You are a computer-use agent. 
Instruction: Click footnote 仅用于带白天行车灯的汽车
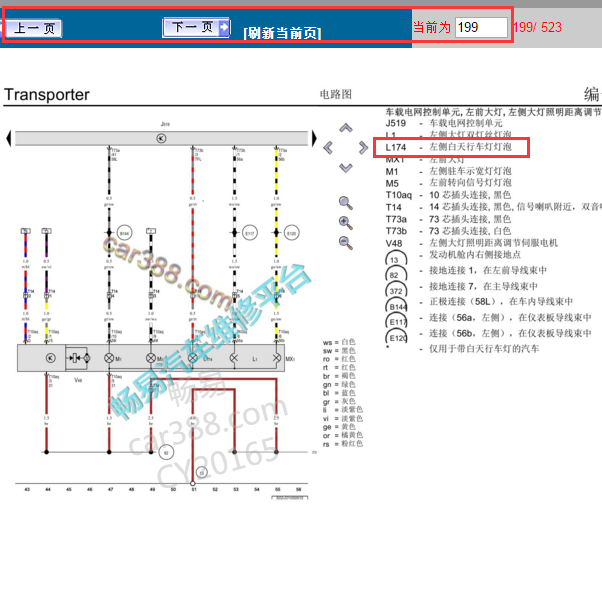point(484,349)
